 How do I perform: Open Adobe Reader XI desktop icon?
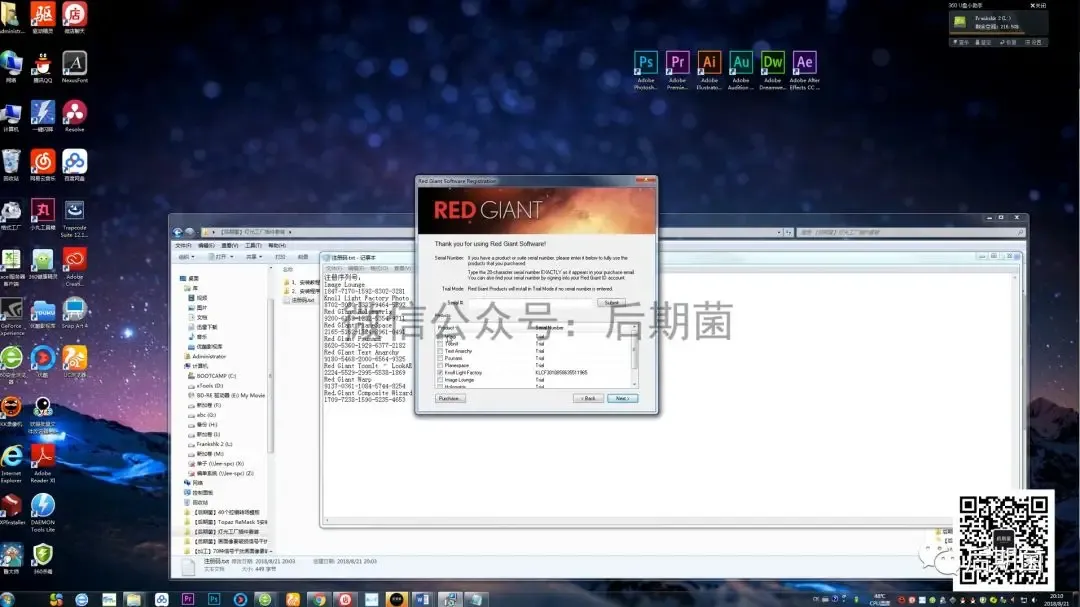[43, 464]
